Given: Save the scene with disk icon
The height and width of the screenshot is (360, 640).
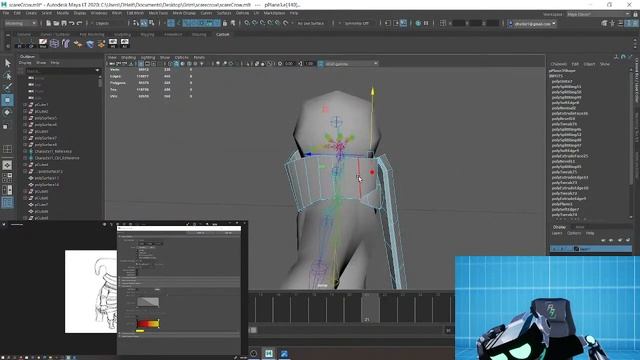Looking at the screenshot, I should coord(63,23).
